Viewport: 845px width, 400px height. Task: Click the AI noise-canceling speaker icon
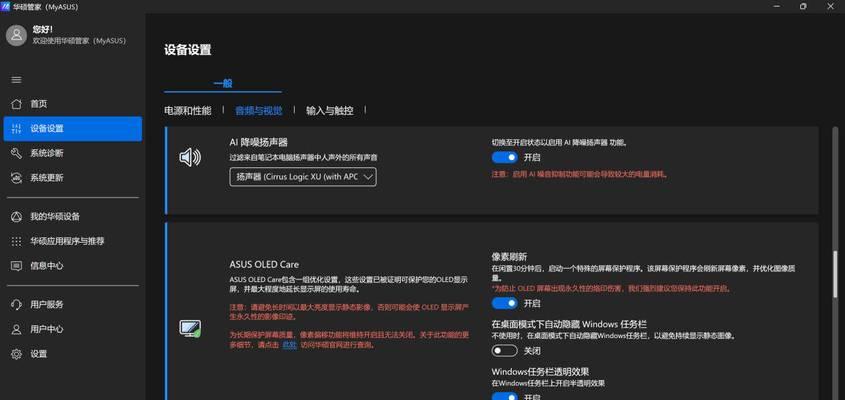(190, 157)
